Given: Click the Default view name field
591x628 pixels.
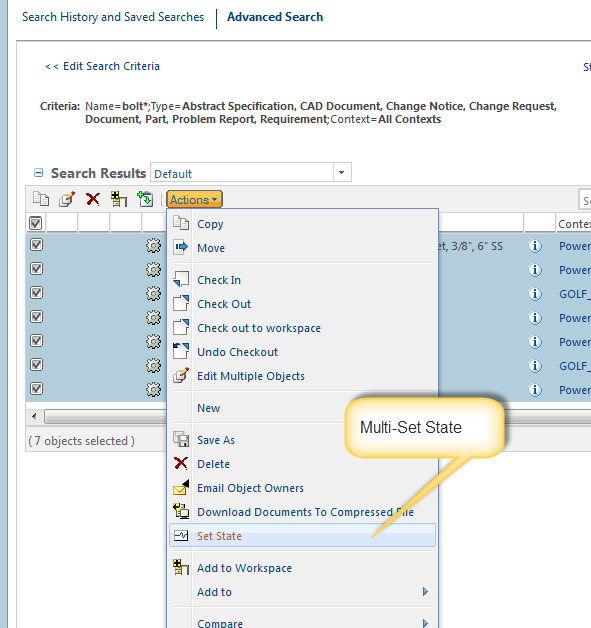Looking at the screenshot, I should (x=242, y=173).
